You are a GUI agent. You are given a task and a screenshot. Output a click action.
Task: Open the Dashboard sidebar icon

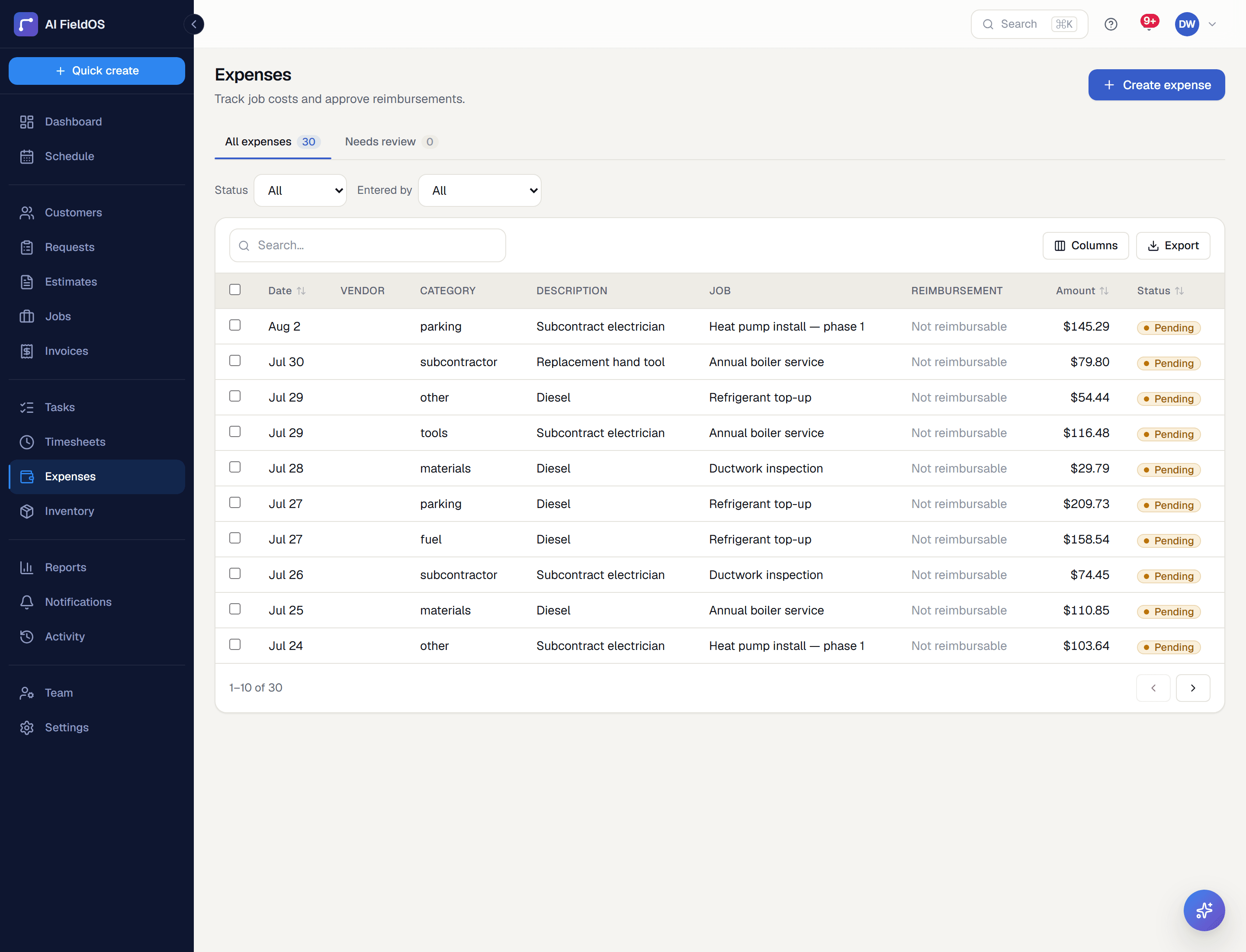pyautogui.click(x=27, y=122)
